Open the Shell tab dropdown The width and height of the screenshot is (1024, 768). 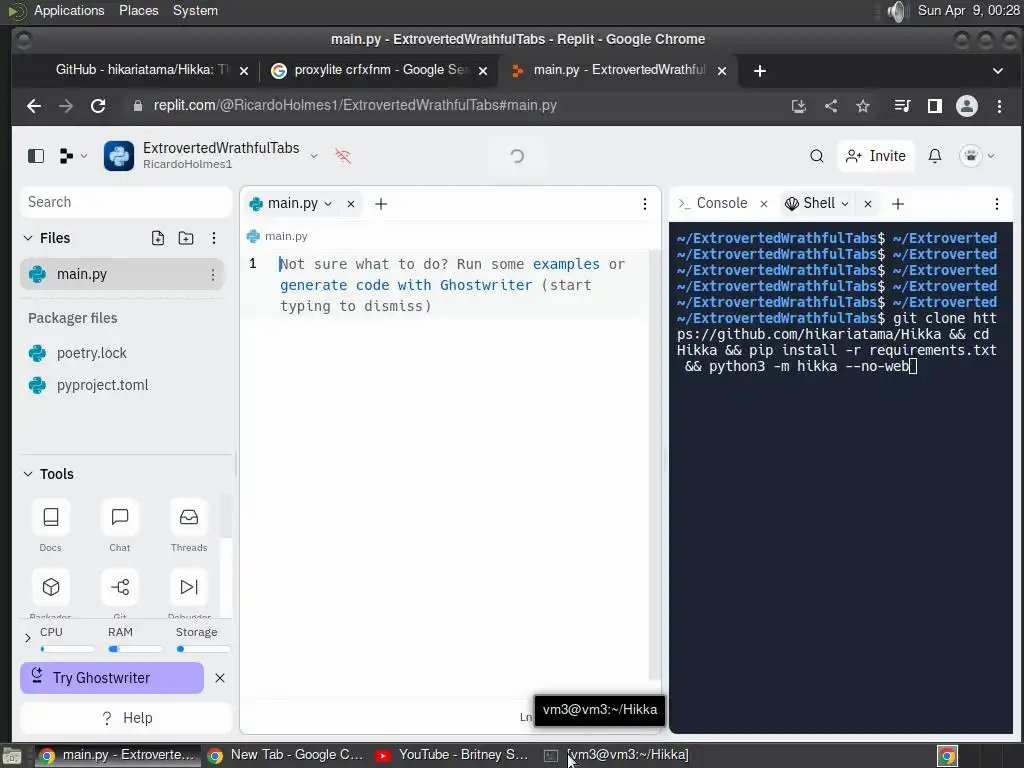pos(844,204)
